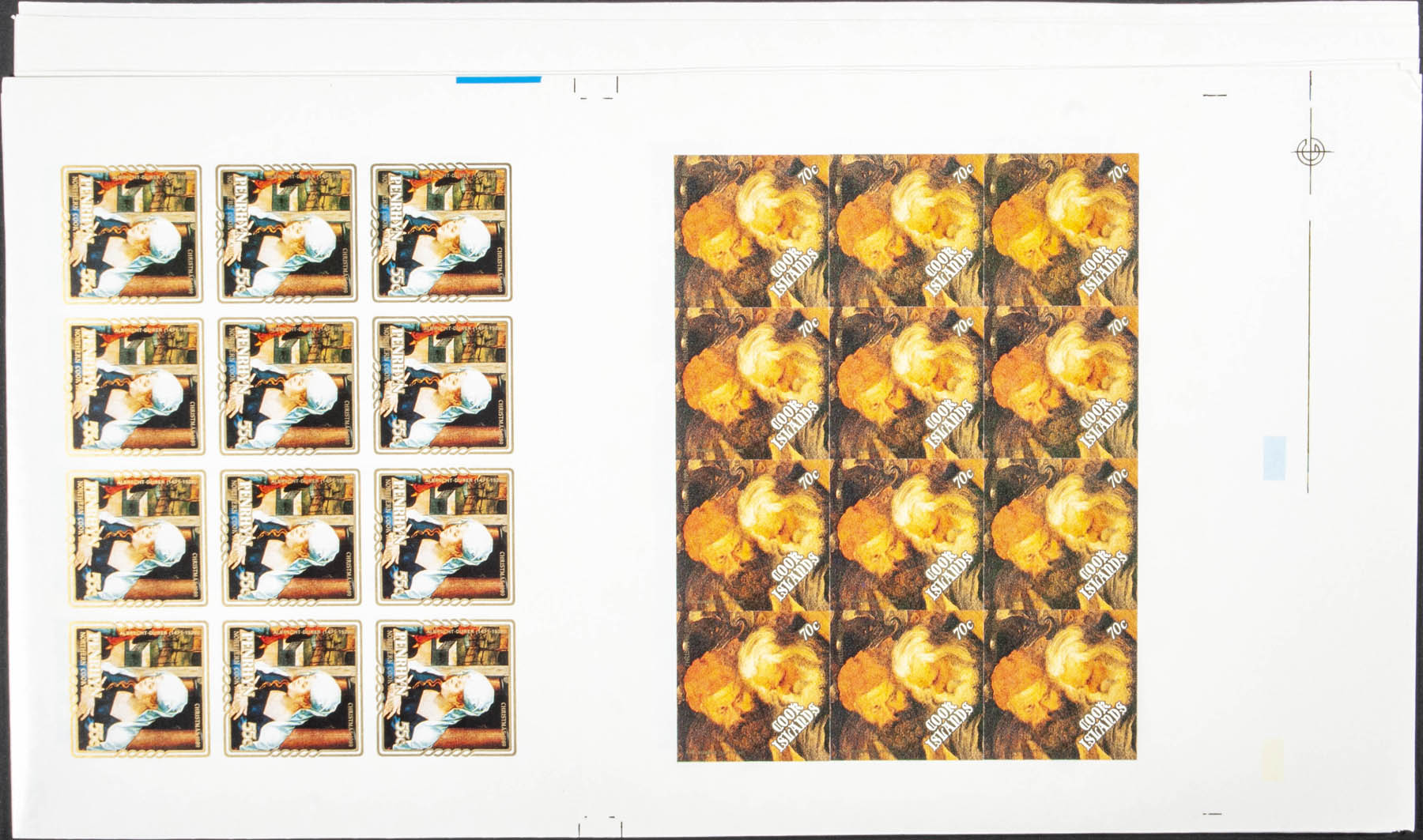Select top-left Cook Islands 70c stamp
The width and height of the screenshot is (1423, 840).
tap(752, 232)
